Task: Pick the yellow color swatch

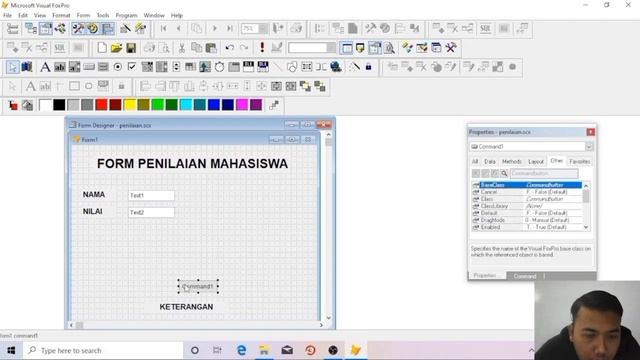Action: 130,105
